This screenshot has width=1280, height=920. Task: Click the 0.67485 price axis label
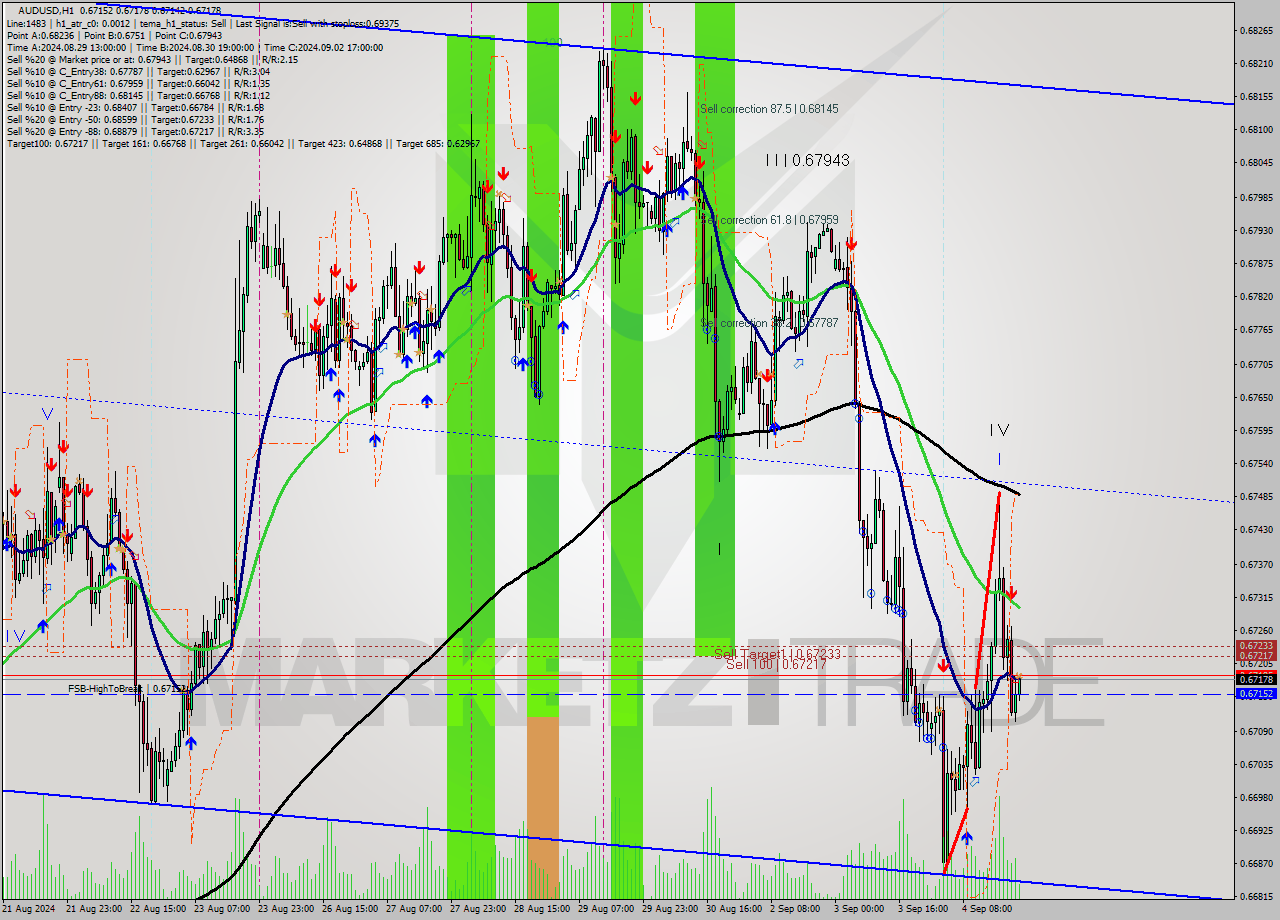click(1256, 497)
